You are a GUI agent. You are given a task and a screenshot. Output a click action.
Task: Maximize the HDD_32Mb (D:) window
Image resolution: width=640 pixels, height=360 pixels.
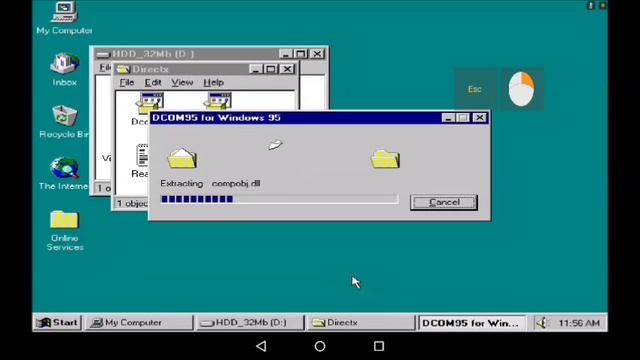pyautogui.click(x=301, y=54)
